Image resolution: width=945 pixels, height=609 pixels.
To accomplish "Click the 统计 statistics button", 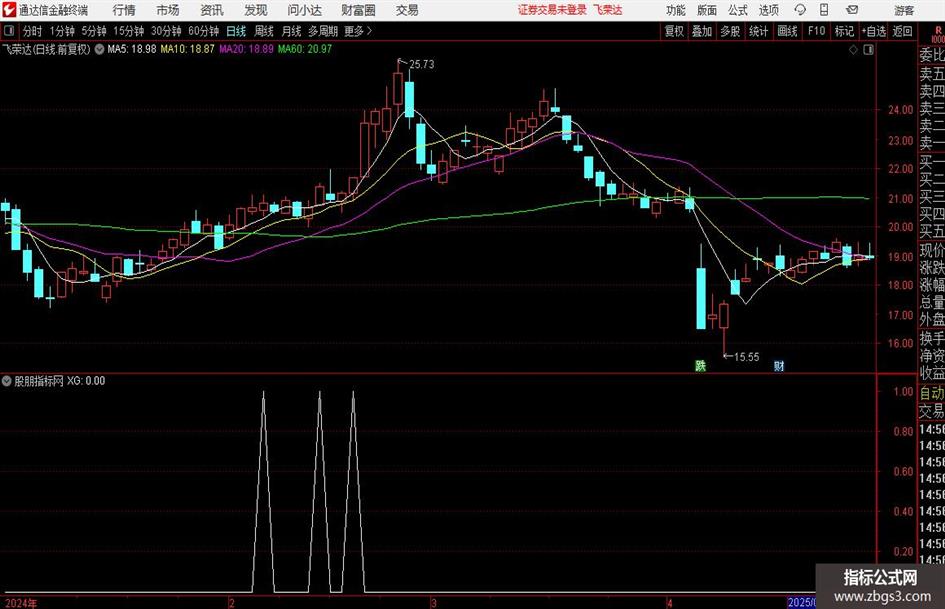I will (x=758, y=31).
